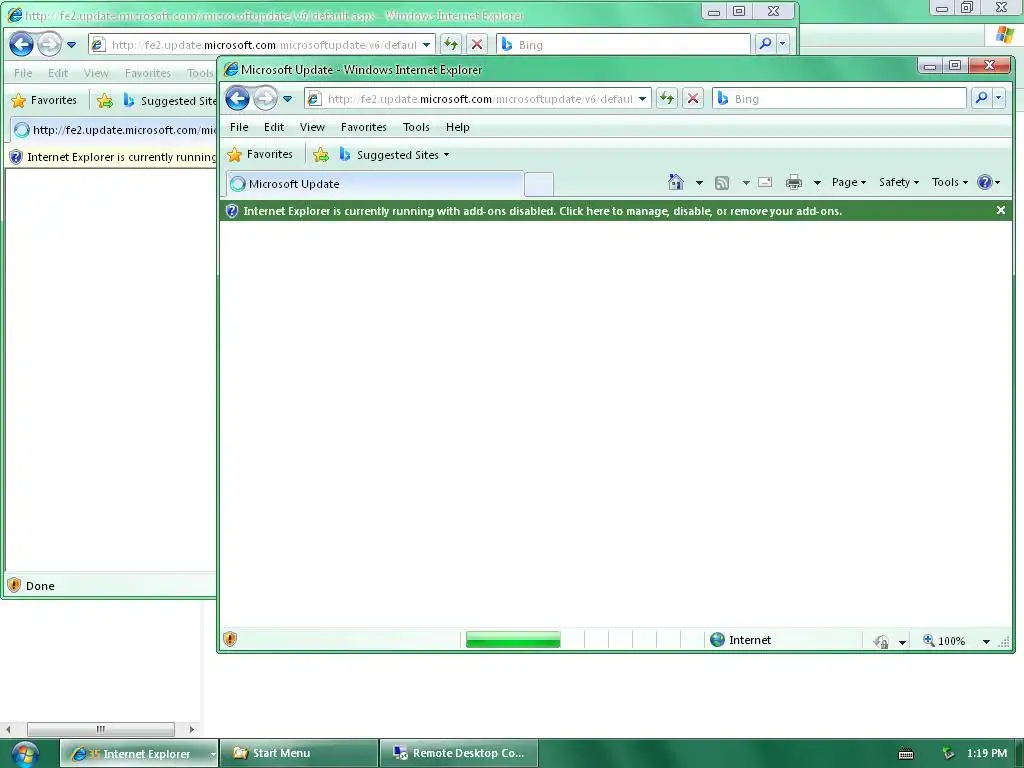Switch to Internet Explorer taskbar group

(138, 754)
